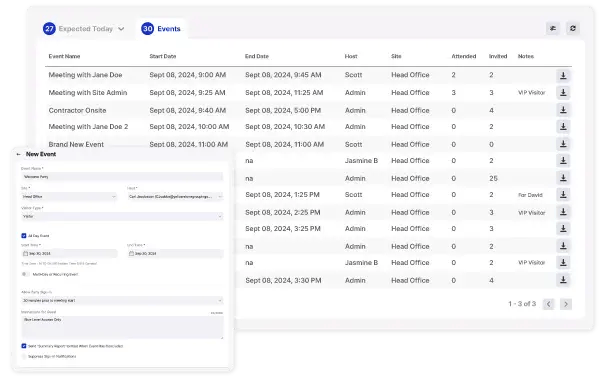600x376 pixels.
Task: Download the Contractor Onsite event
Action: pyautogui.click(x=563, y=110)
